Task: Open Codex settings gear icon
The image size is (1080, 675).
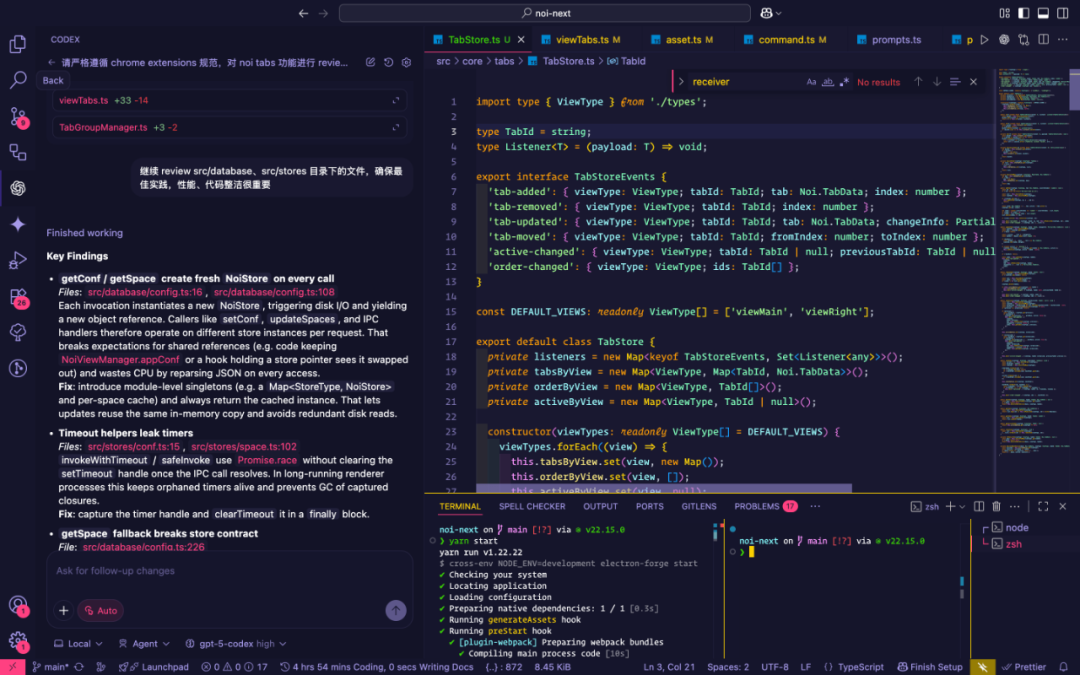Action: pyautogui.click(x=406, y=62)
